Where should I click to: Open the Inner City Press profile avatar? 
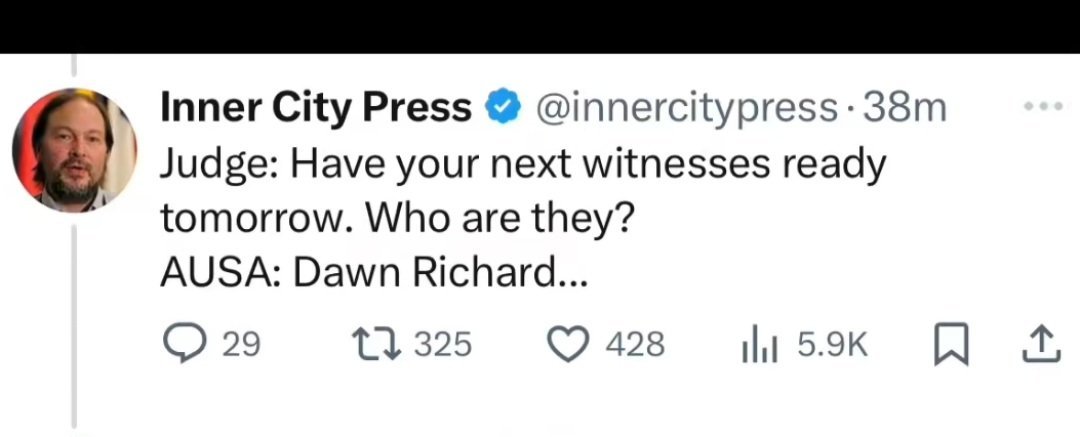(74, 151)
